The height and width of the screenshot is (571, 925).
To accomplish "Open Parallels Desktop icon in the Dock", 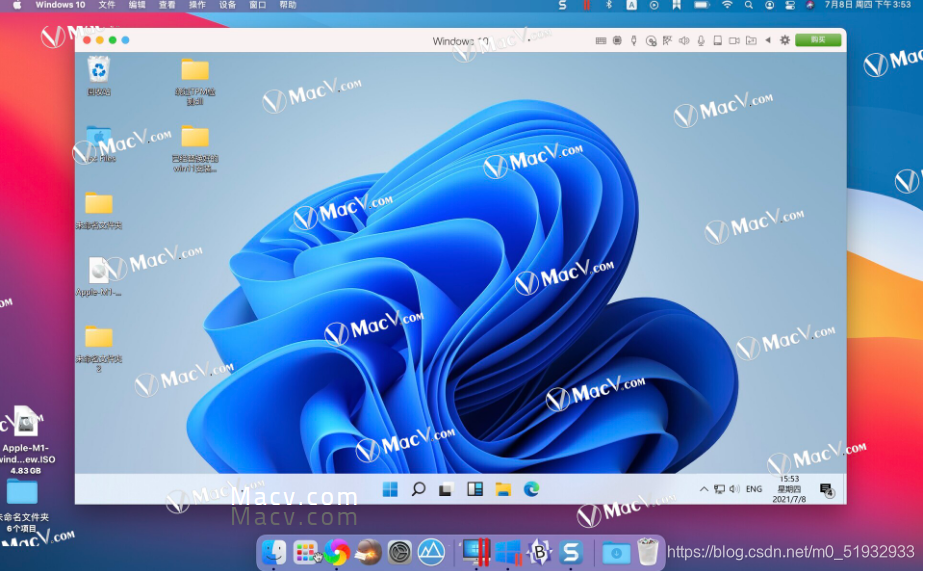I will click(x=475, y=552).
